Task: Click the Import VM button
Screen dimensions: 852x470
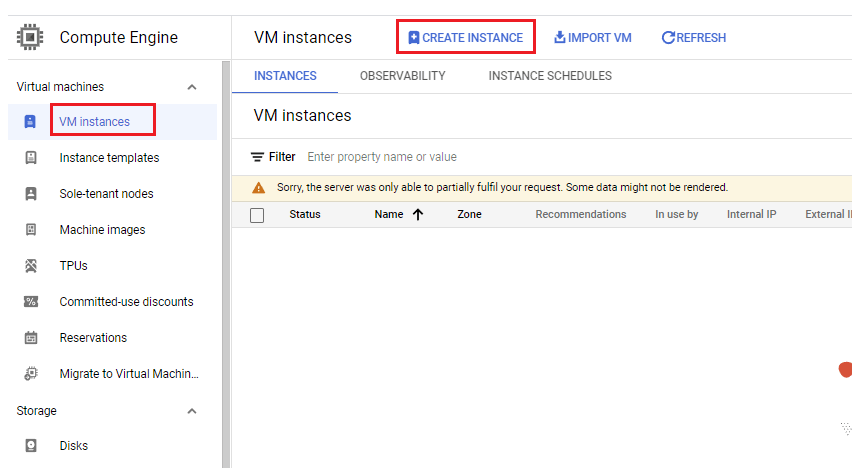Action: (x=593, y=37)
